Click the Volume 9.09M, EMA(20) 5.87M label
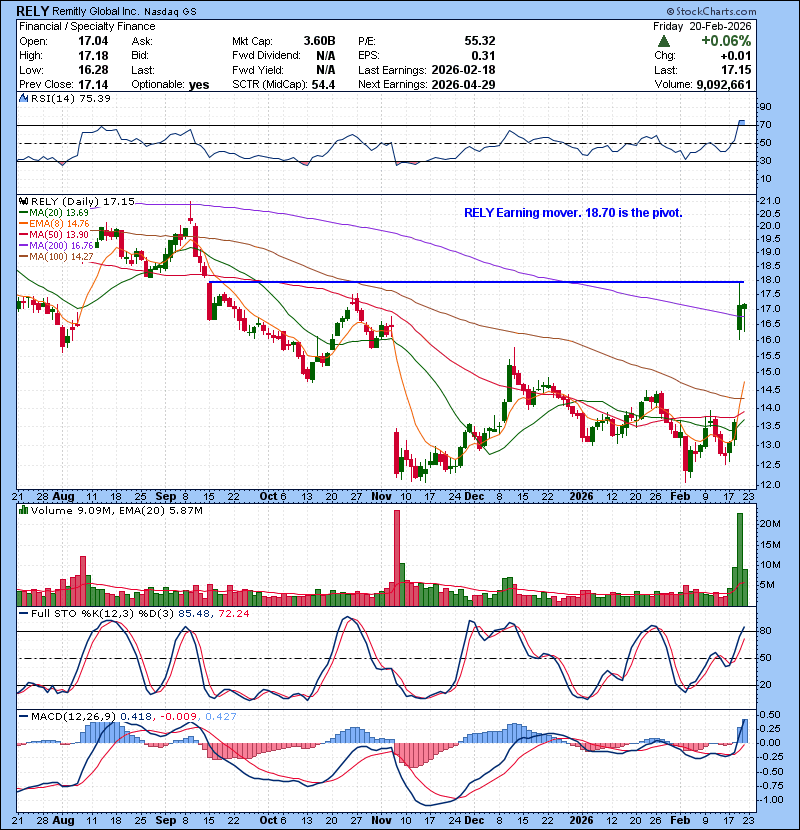The height and width of the screenshot is (830, 800). click(116, 510)
